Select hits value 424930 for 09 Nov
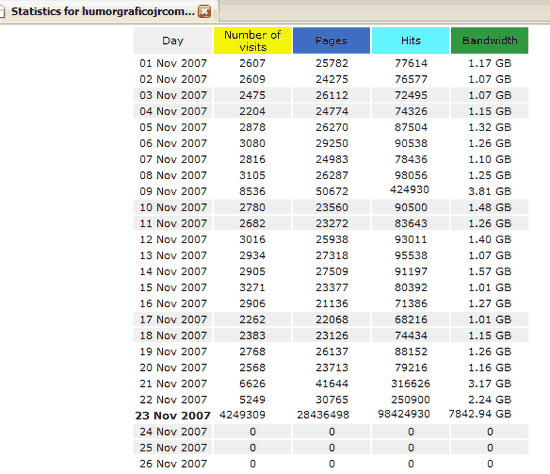 click(409, 190)
